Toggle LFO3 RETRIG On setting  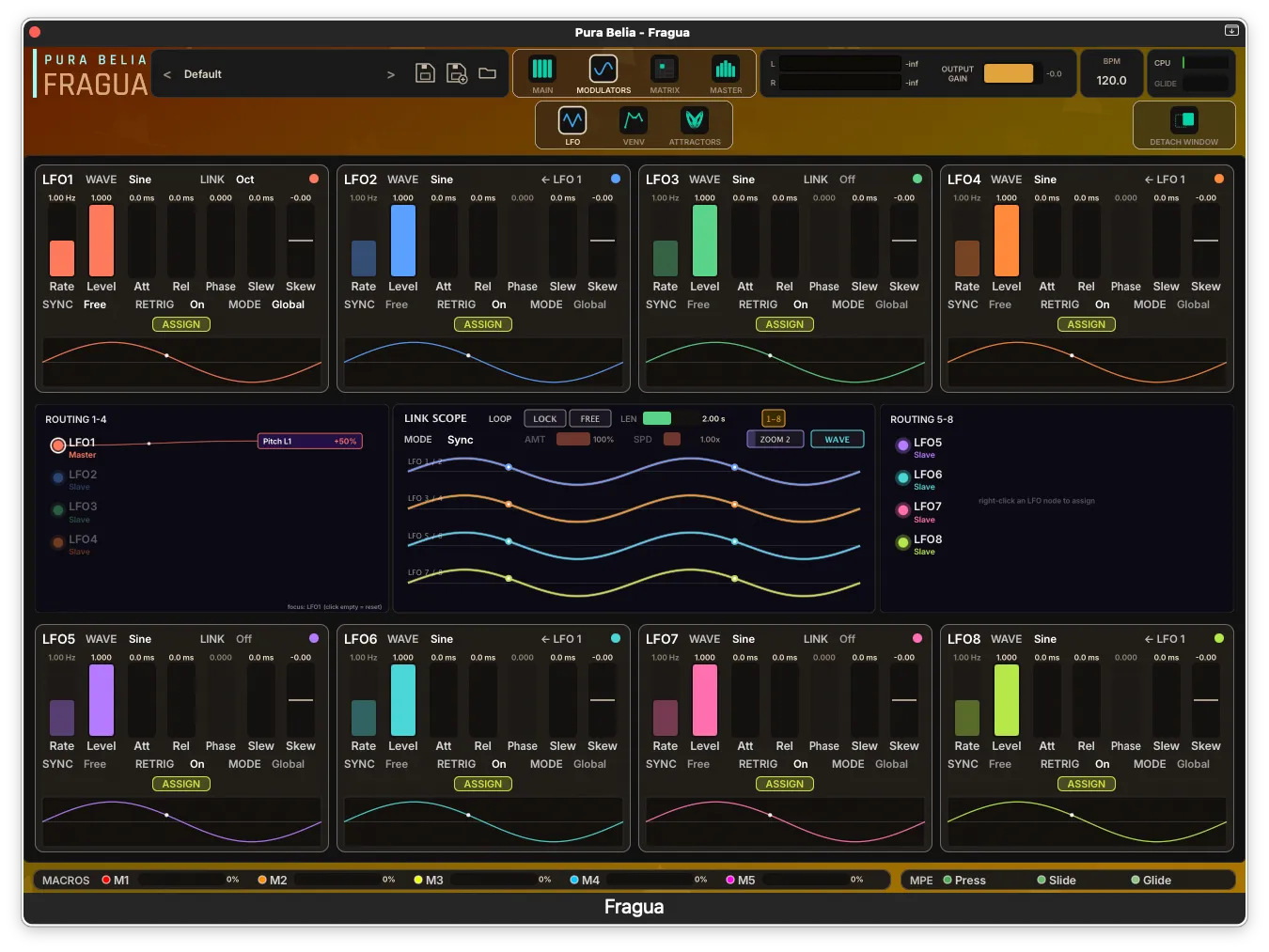coord(801,304)
